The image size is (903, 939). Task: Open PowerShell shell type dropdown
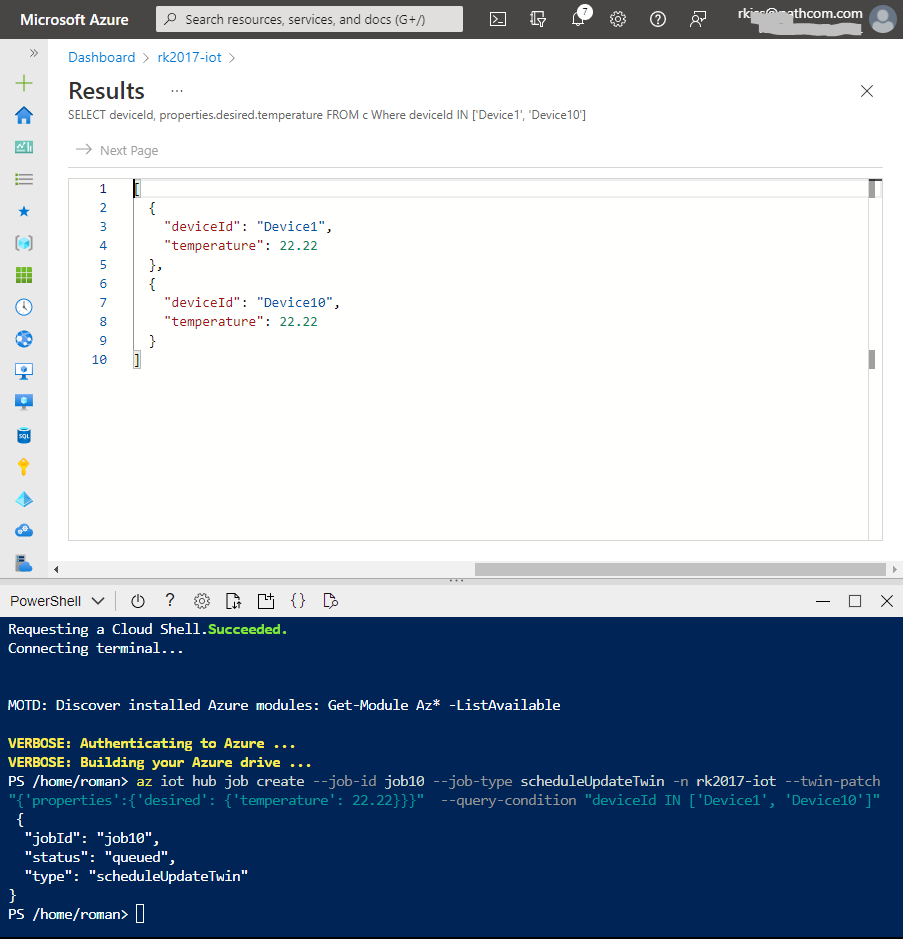(57, 601)
